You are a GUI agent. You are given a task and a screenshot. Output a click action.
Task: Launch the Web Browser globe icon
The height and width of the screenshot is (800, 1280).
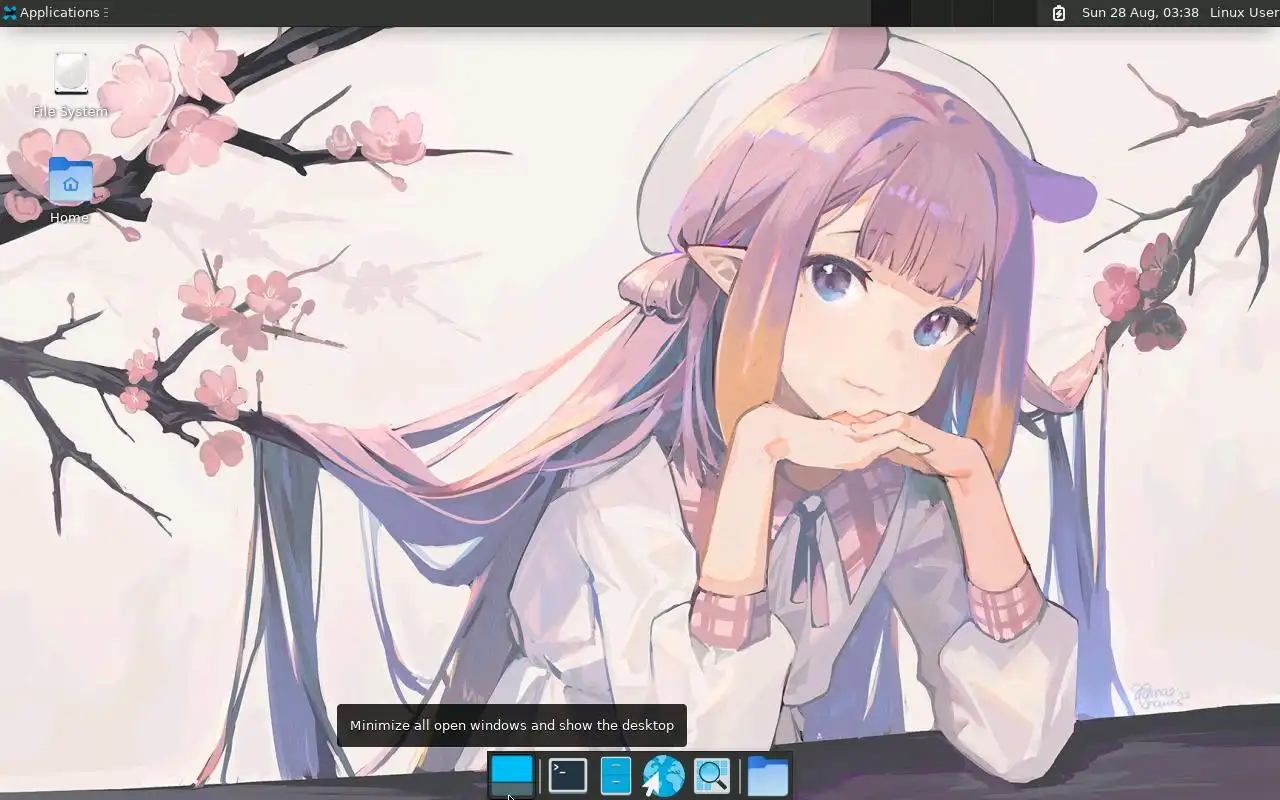[663, 775]
